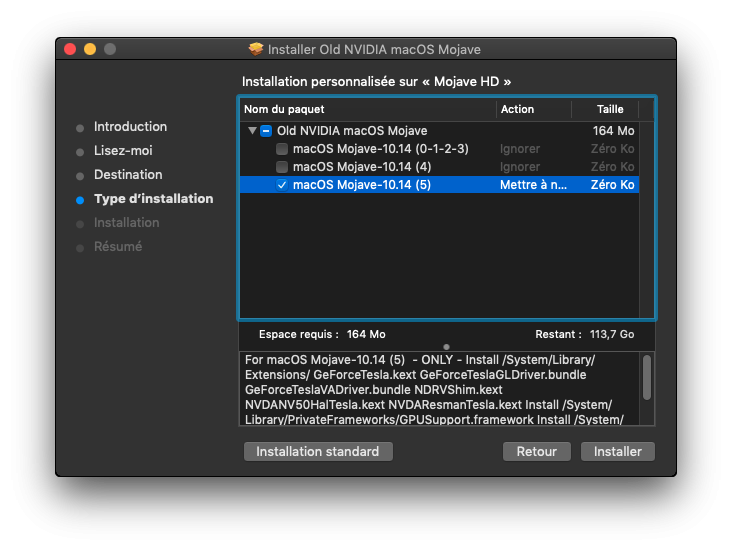Click 'Ignorer' in the (0-1-2-3) row

pyautogui.click(x=520, y=149)
